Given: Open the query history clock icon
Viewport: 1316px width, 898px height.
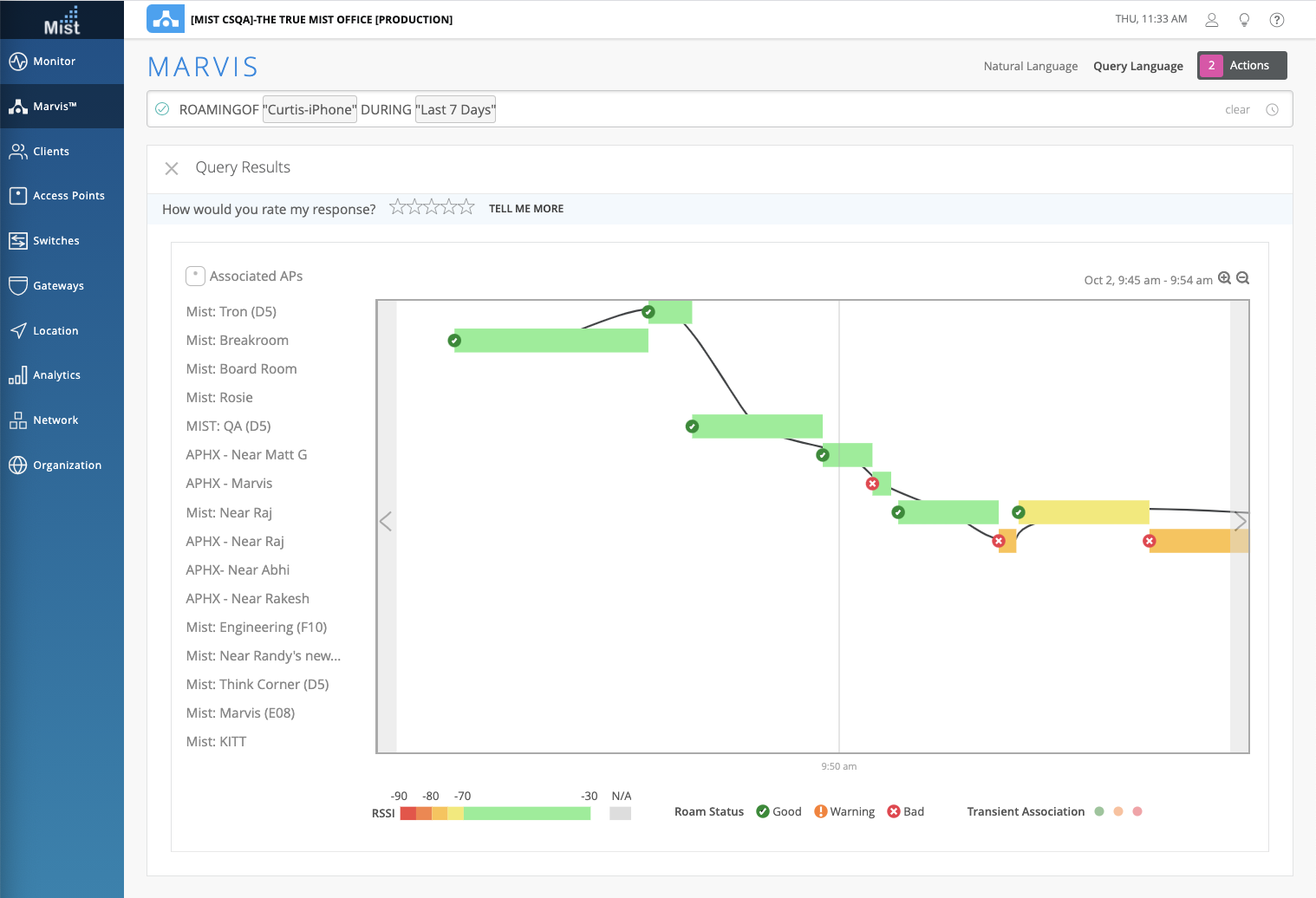Looking at the screenshot, I should 1272,110.
